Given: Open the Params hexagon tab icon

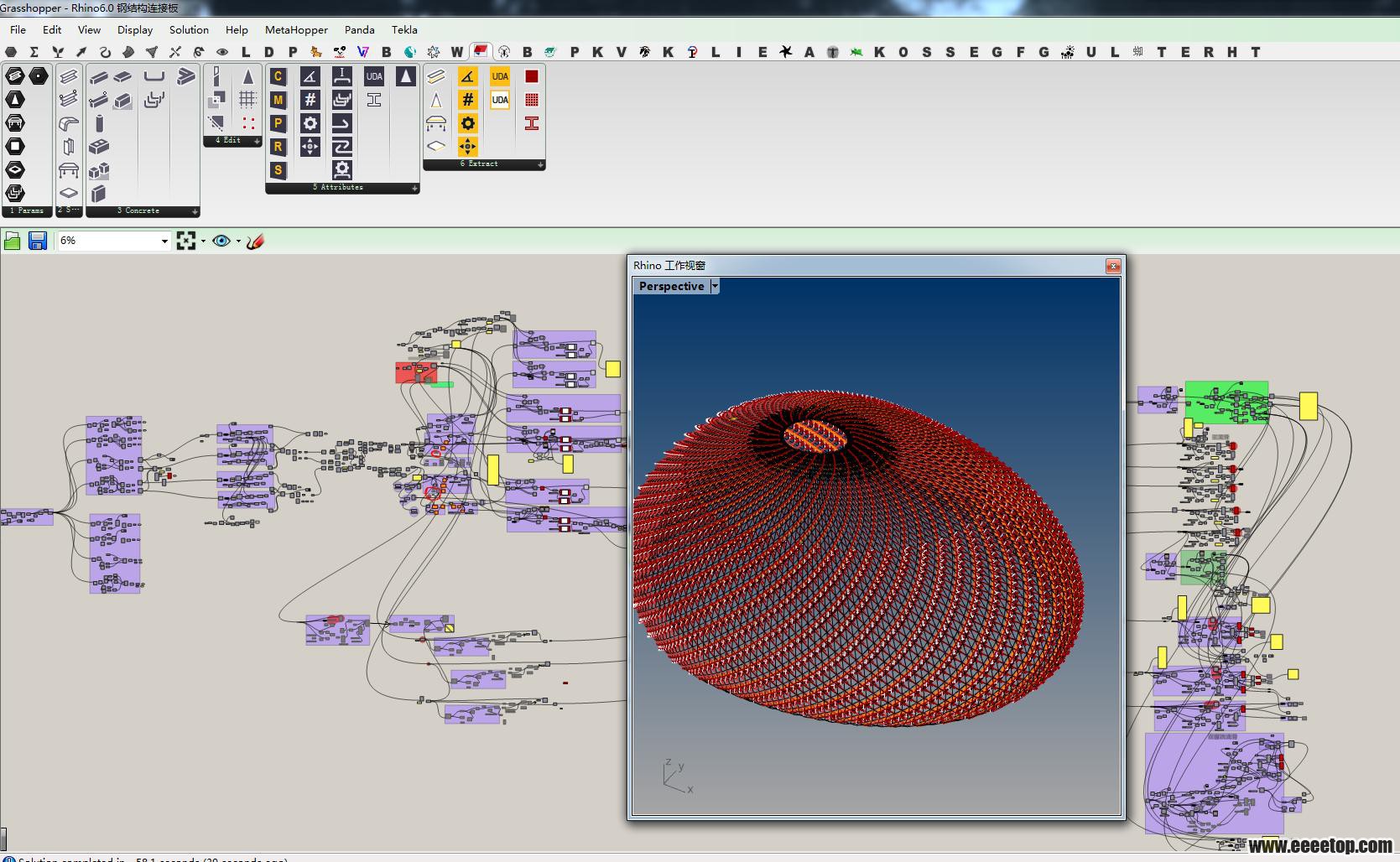Looking at the screenshot, I should [11, 52].
